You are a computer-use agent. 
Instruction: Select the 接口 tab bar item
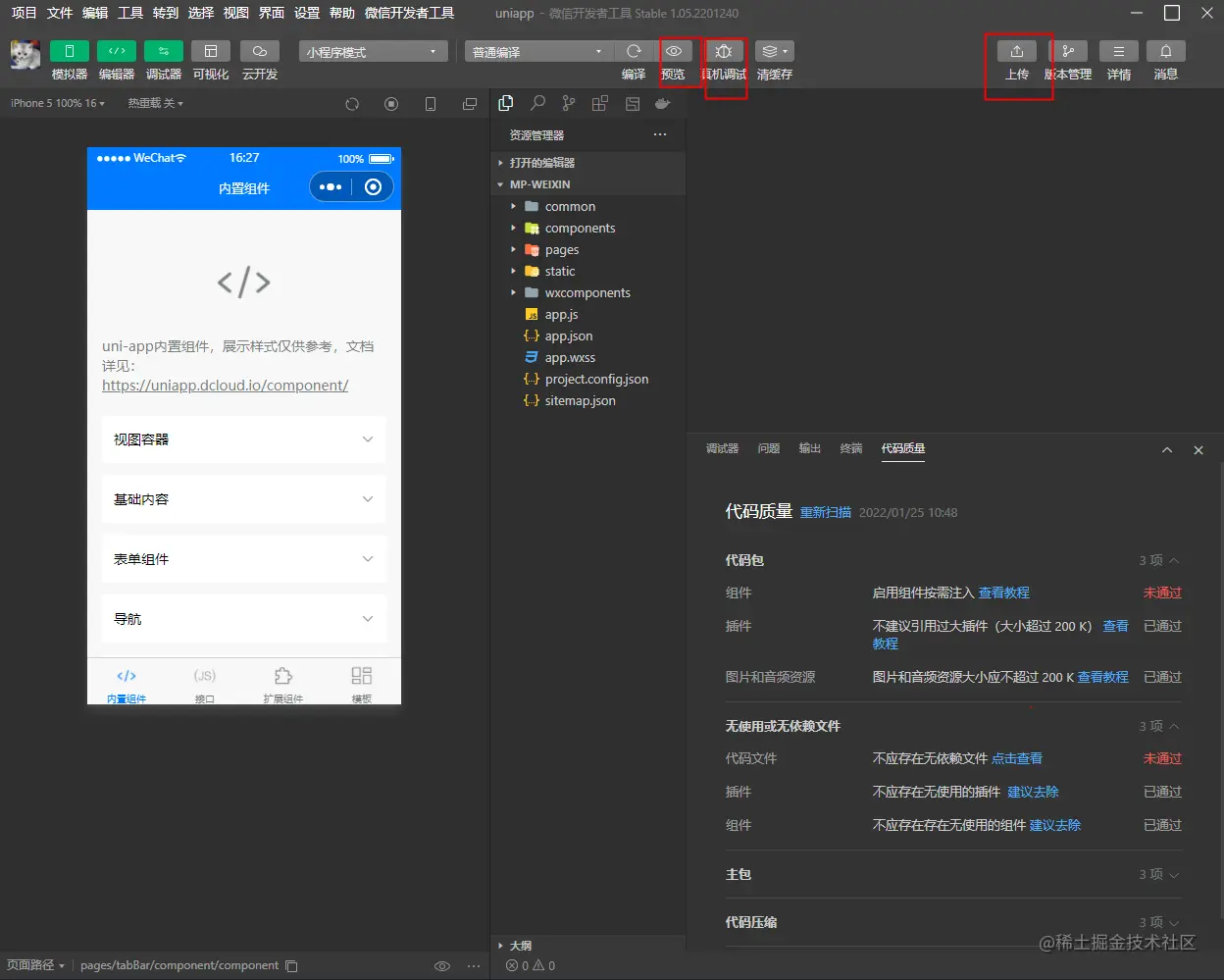click(x=205, y=685)
